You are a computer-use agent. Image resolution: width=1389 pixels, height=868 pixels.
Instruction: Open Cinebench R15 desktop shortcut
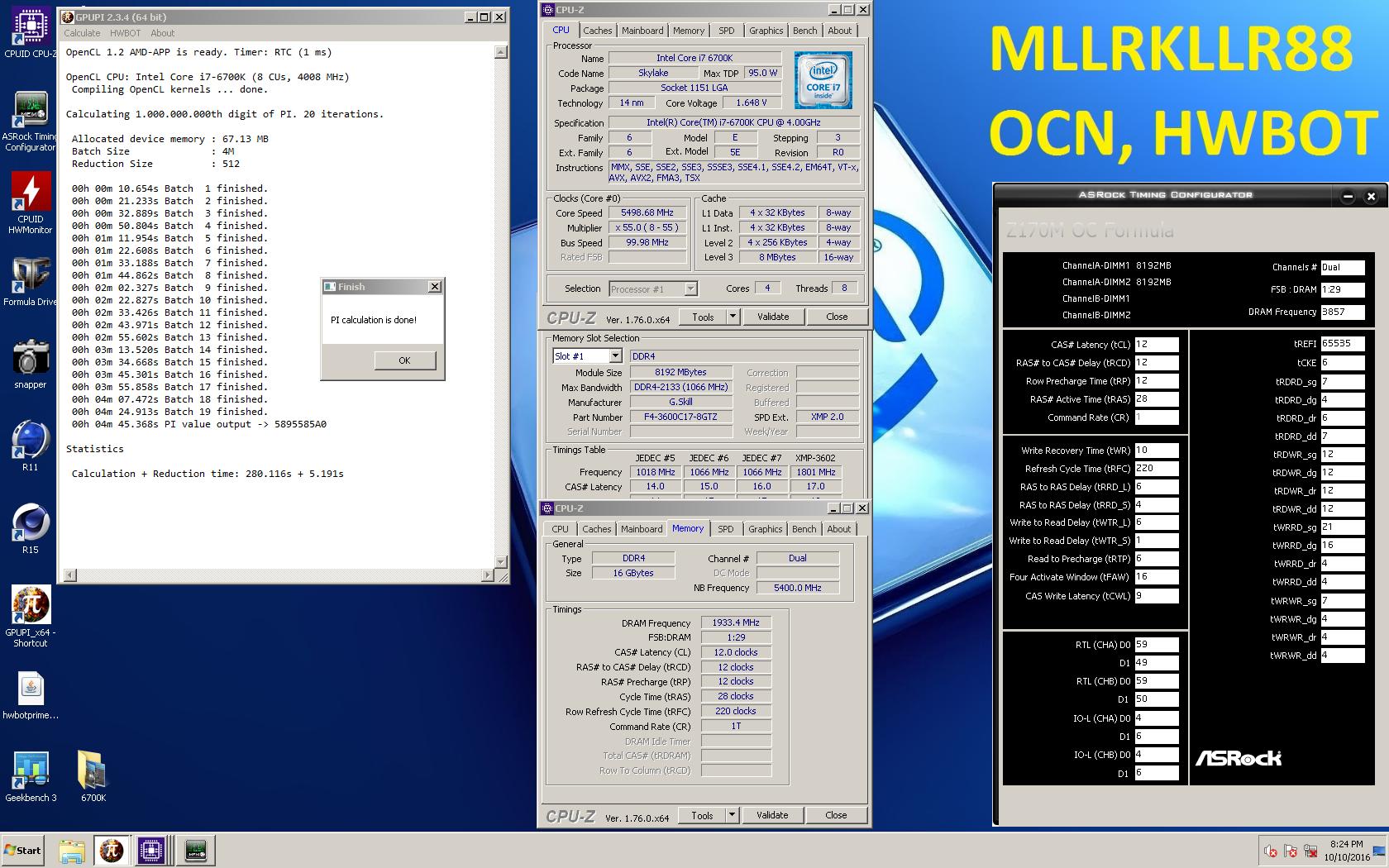click(x=31, y=529)
